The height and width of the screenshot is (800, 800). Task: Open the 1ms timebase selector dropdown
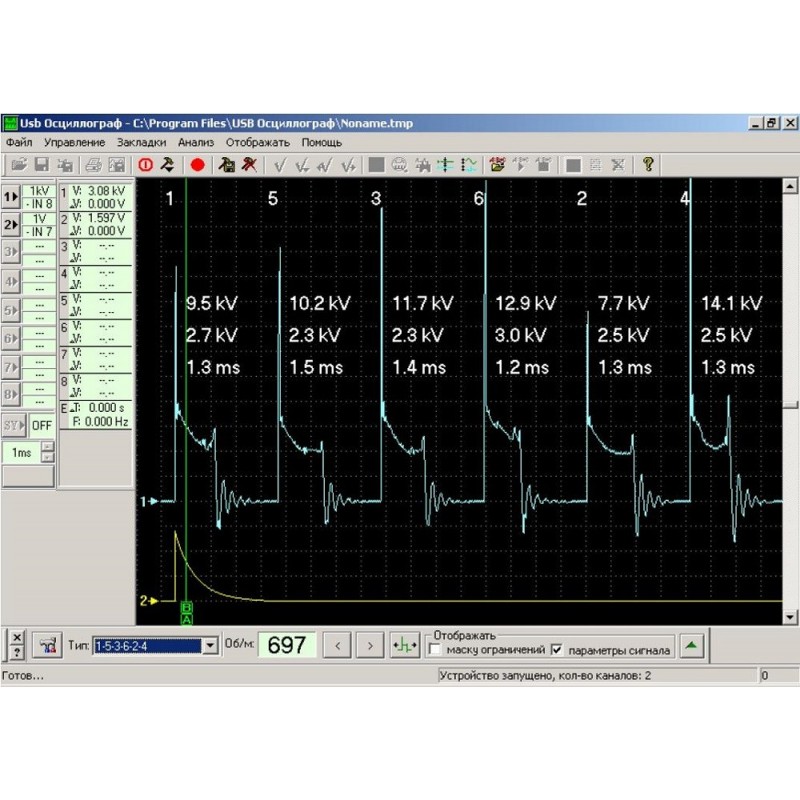point(45,452)
